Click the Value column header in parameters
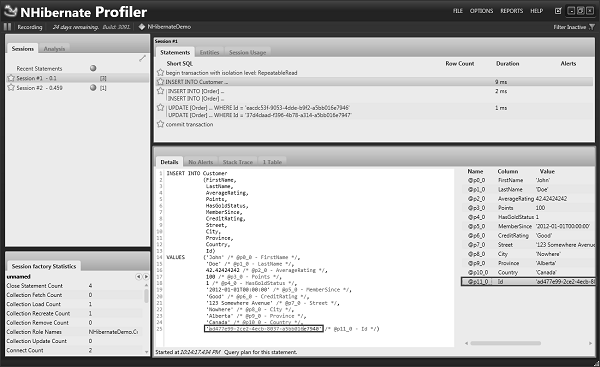The height and width of the screenshot is (367, 600). coord(547,171)
